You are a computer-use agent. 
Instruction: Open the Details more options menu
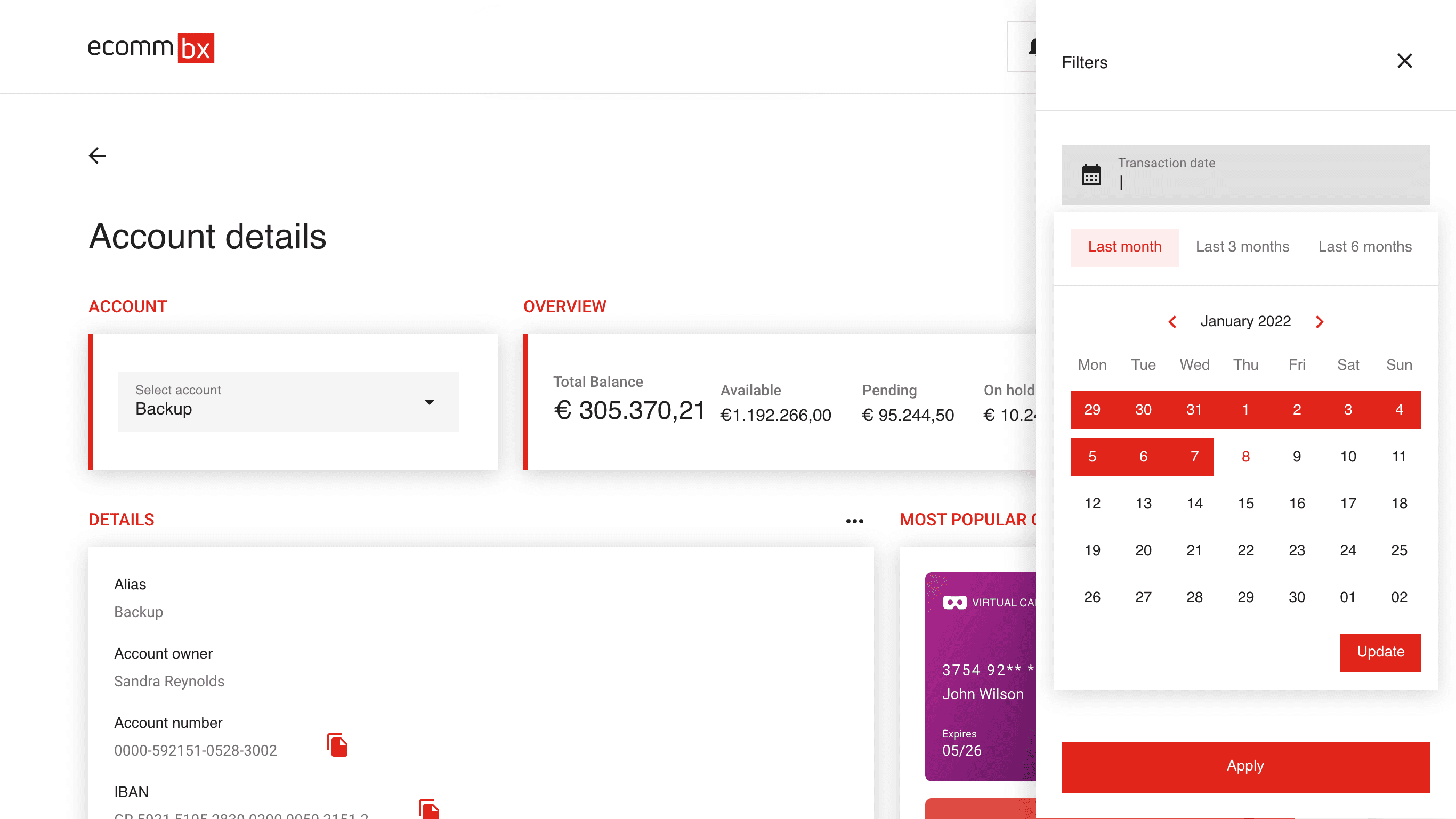854,521
